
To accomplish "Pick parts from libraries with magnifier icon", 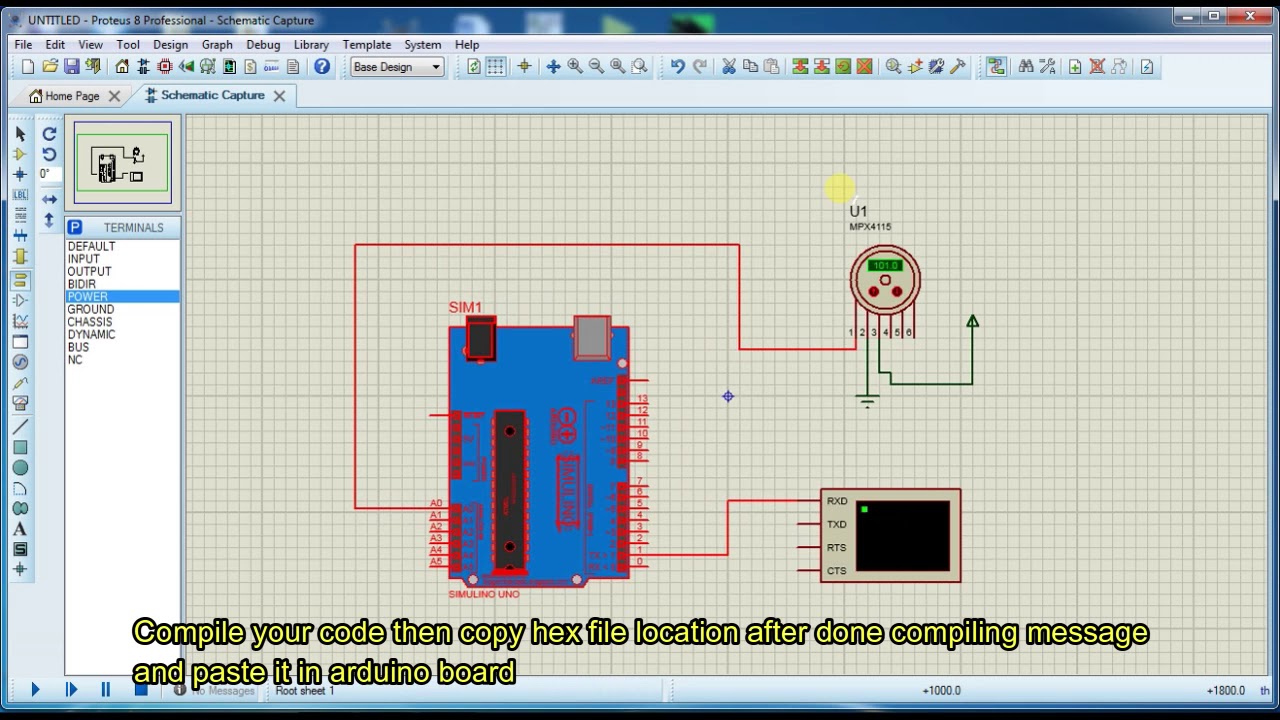I will [x=893, y=66].
